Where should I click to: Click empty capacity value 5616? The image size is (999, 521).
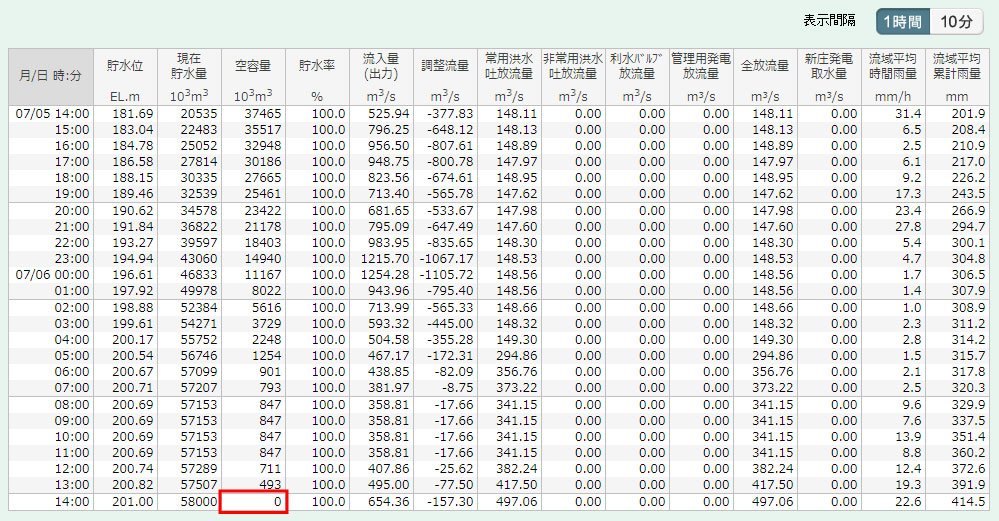click(266, 308)
